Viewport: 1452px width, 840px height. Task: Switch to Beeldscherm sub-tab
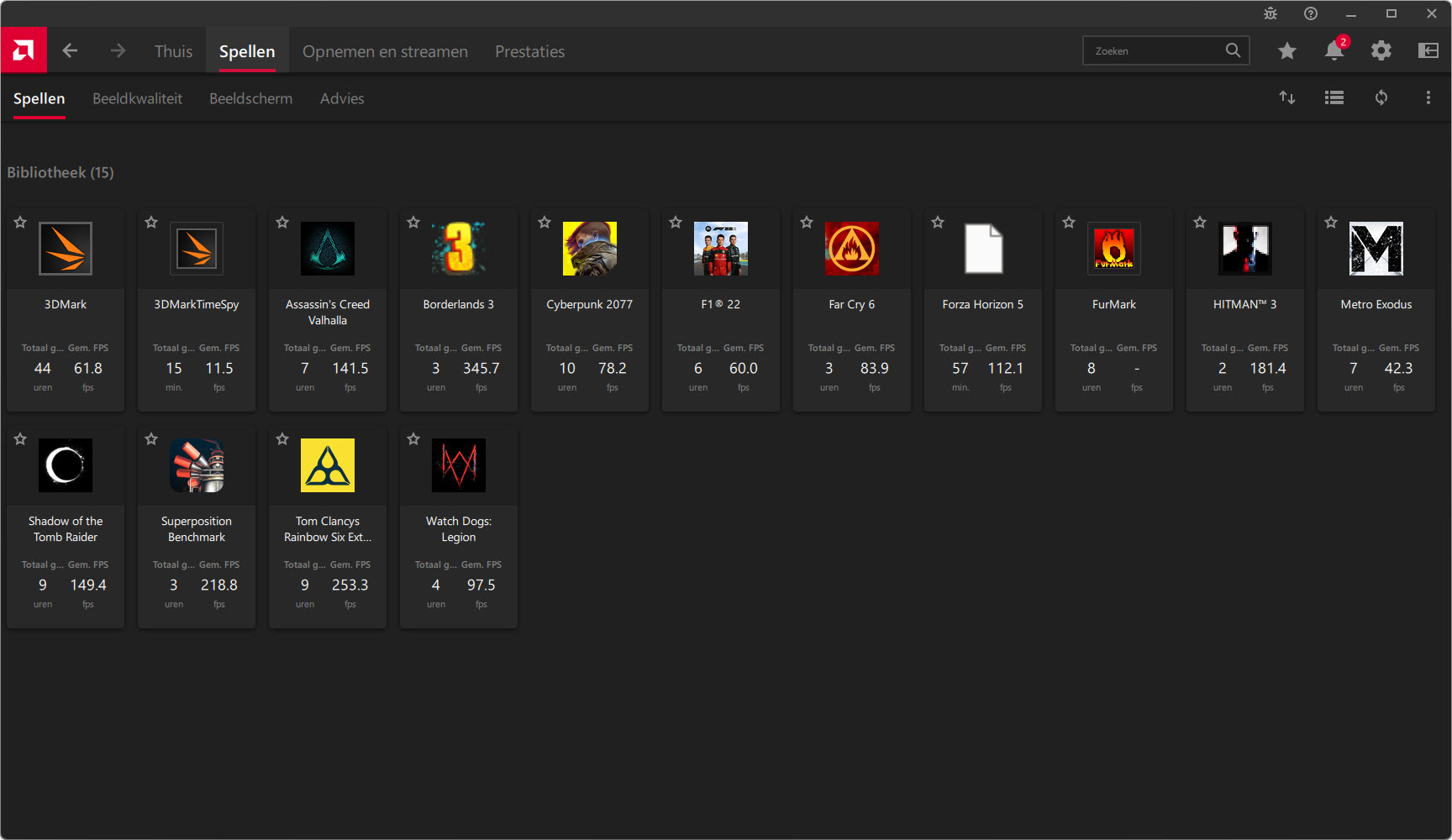click(x=250, y=98)
